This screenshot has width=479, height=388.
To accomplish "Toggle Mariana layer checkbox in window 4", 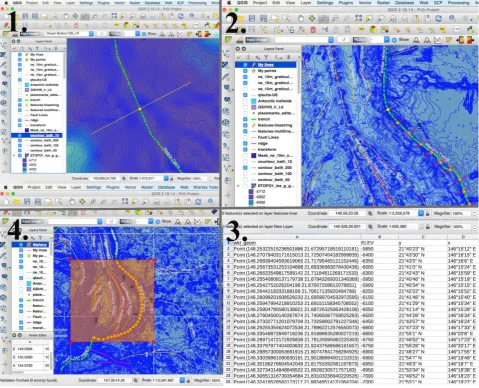I will point(21,245).
